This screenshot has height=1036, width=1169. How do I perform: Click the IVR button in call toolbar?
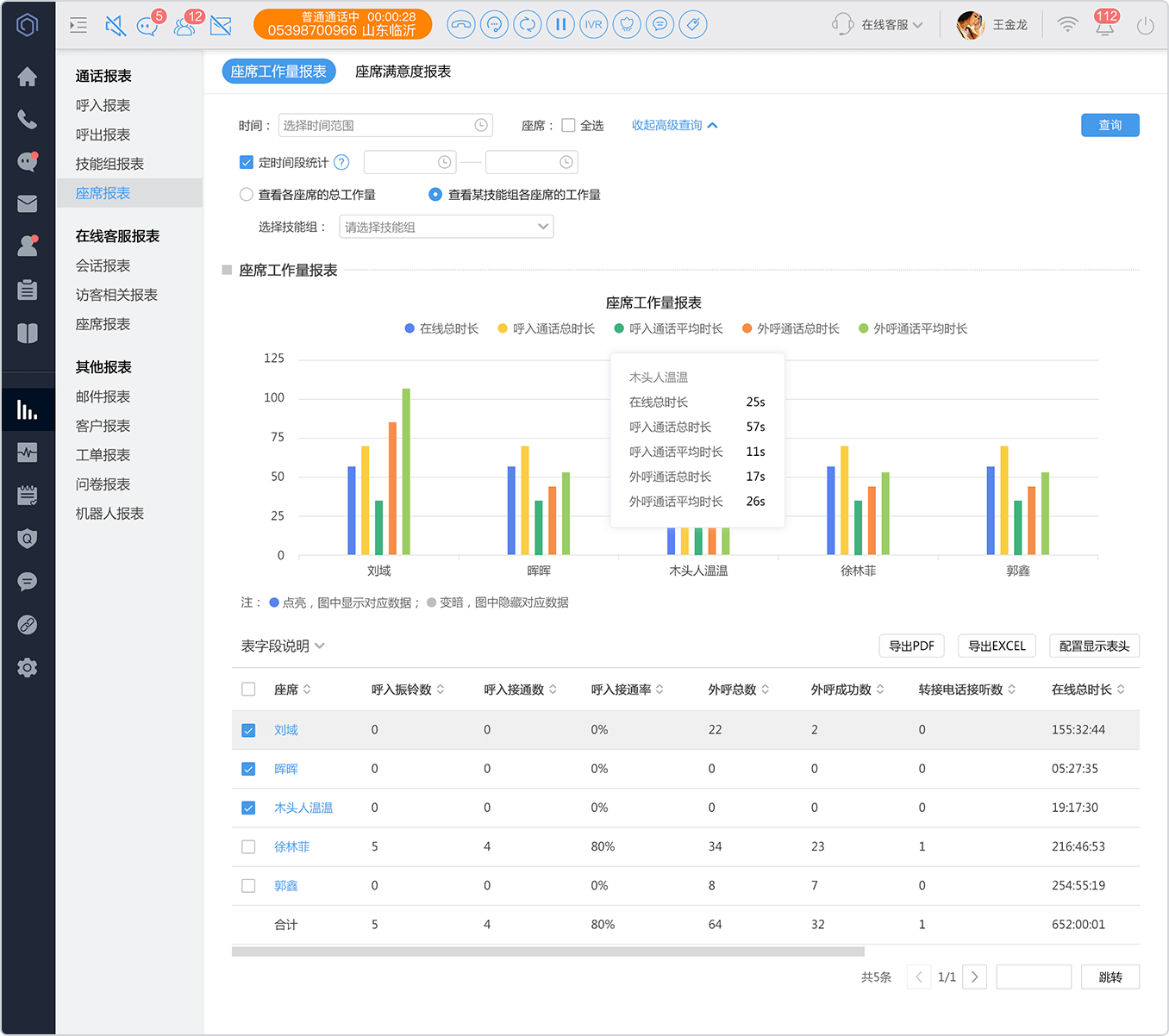click(x=593, y=24)
